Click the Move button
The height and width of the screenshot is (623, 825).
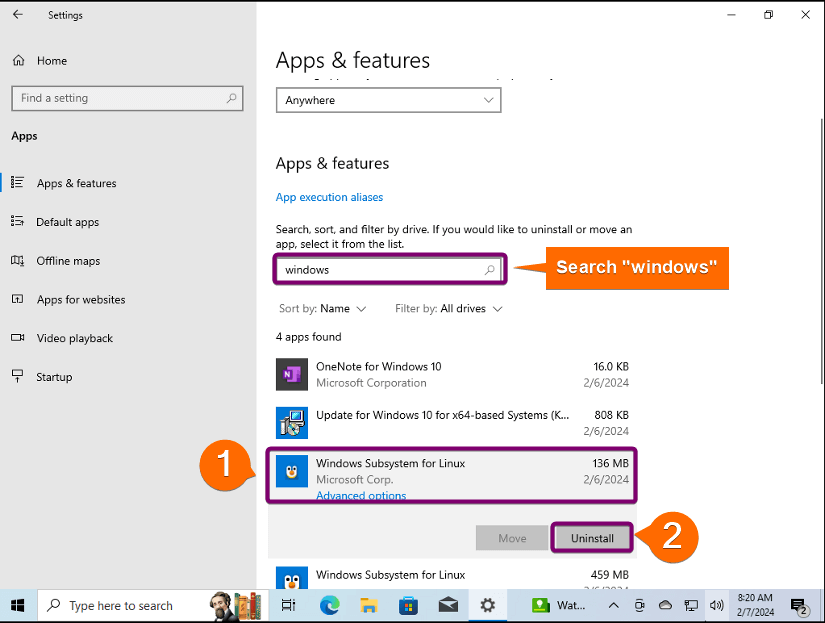(512, 538)
